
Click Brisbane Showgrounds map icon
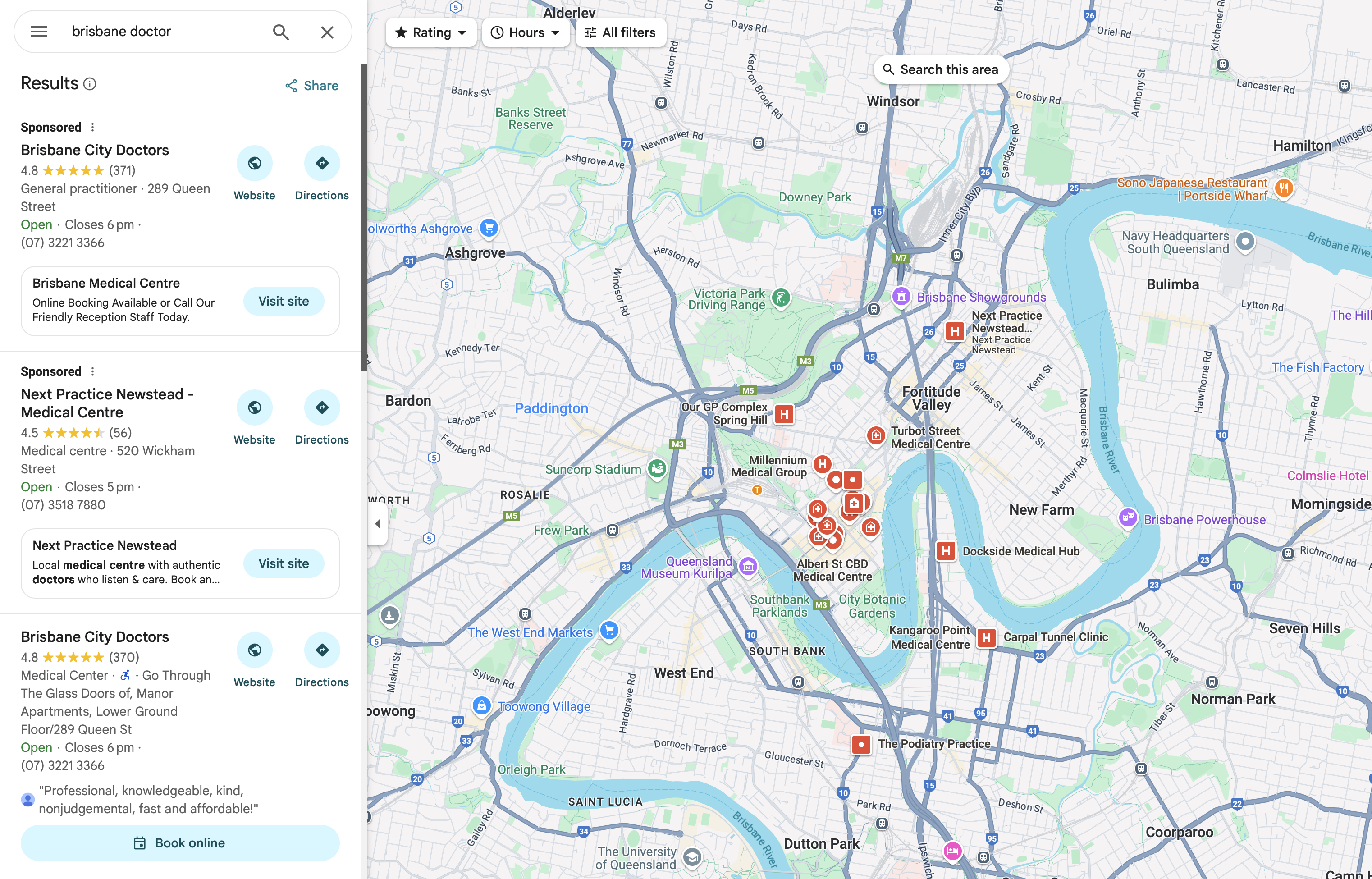click(901, 297)
